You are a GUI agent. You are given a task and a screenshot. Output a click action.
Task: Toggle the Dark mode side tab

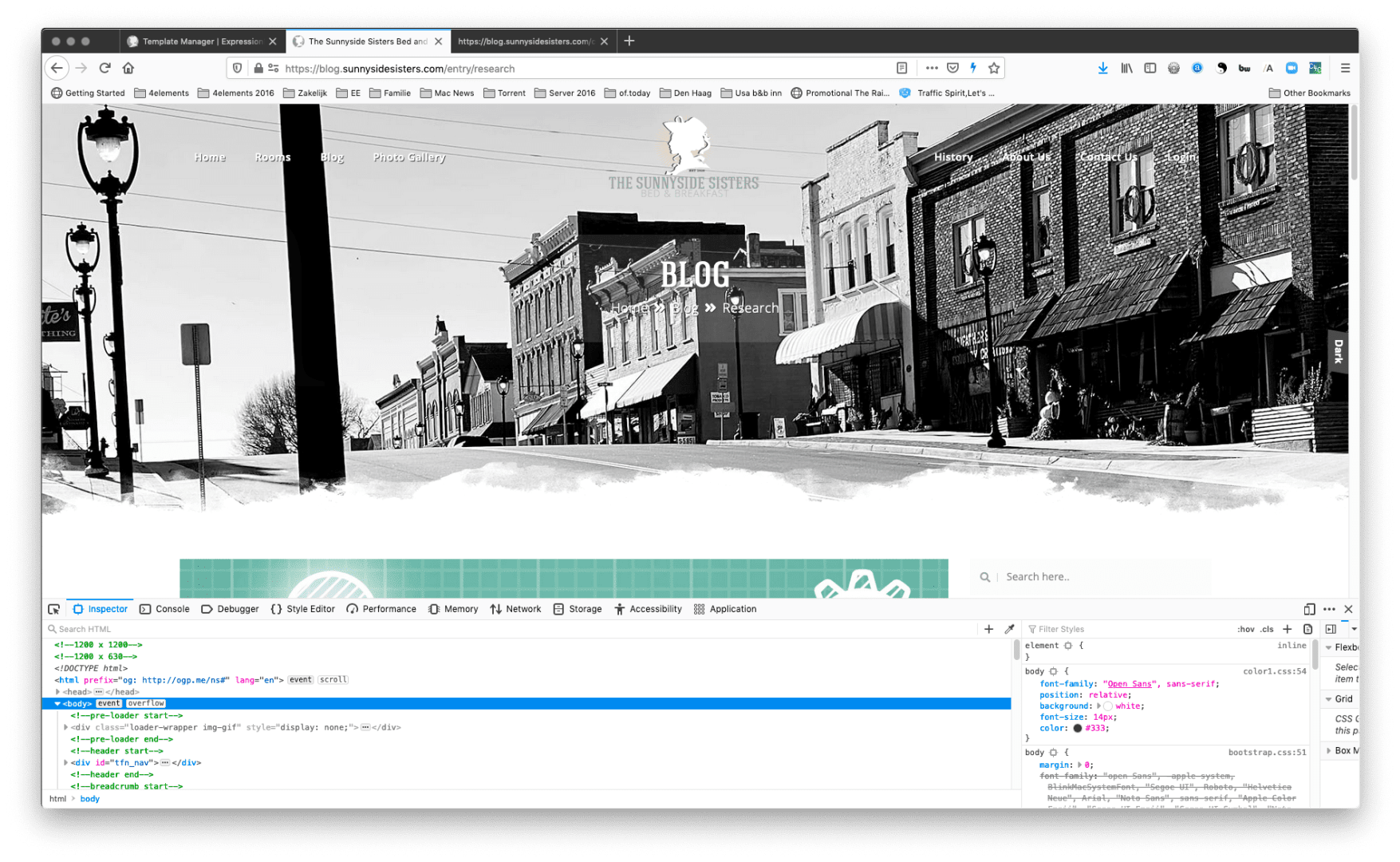coord(1339,351)
